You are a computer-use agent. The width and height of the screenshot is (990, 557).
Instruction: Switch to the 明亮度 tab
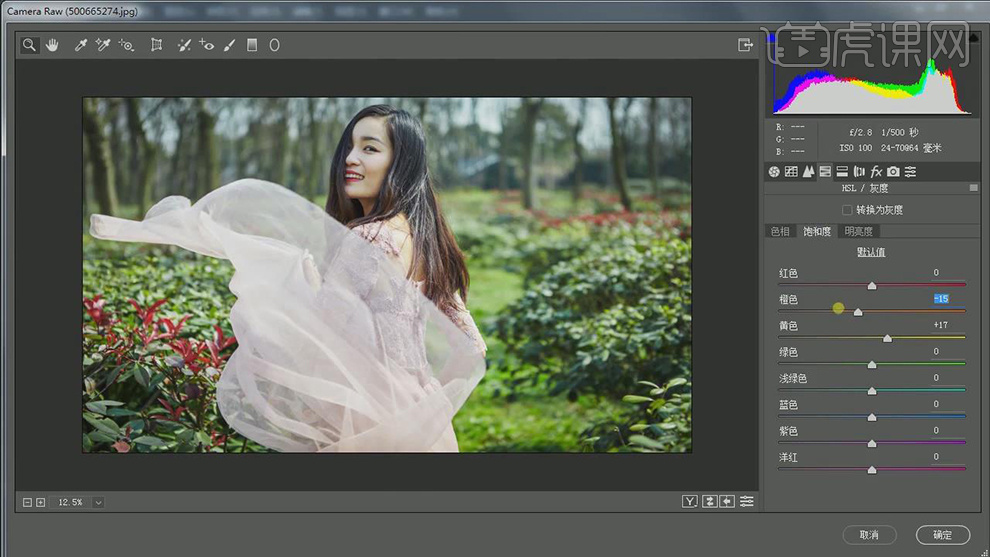(858, 231)
